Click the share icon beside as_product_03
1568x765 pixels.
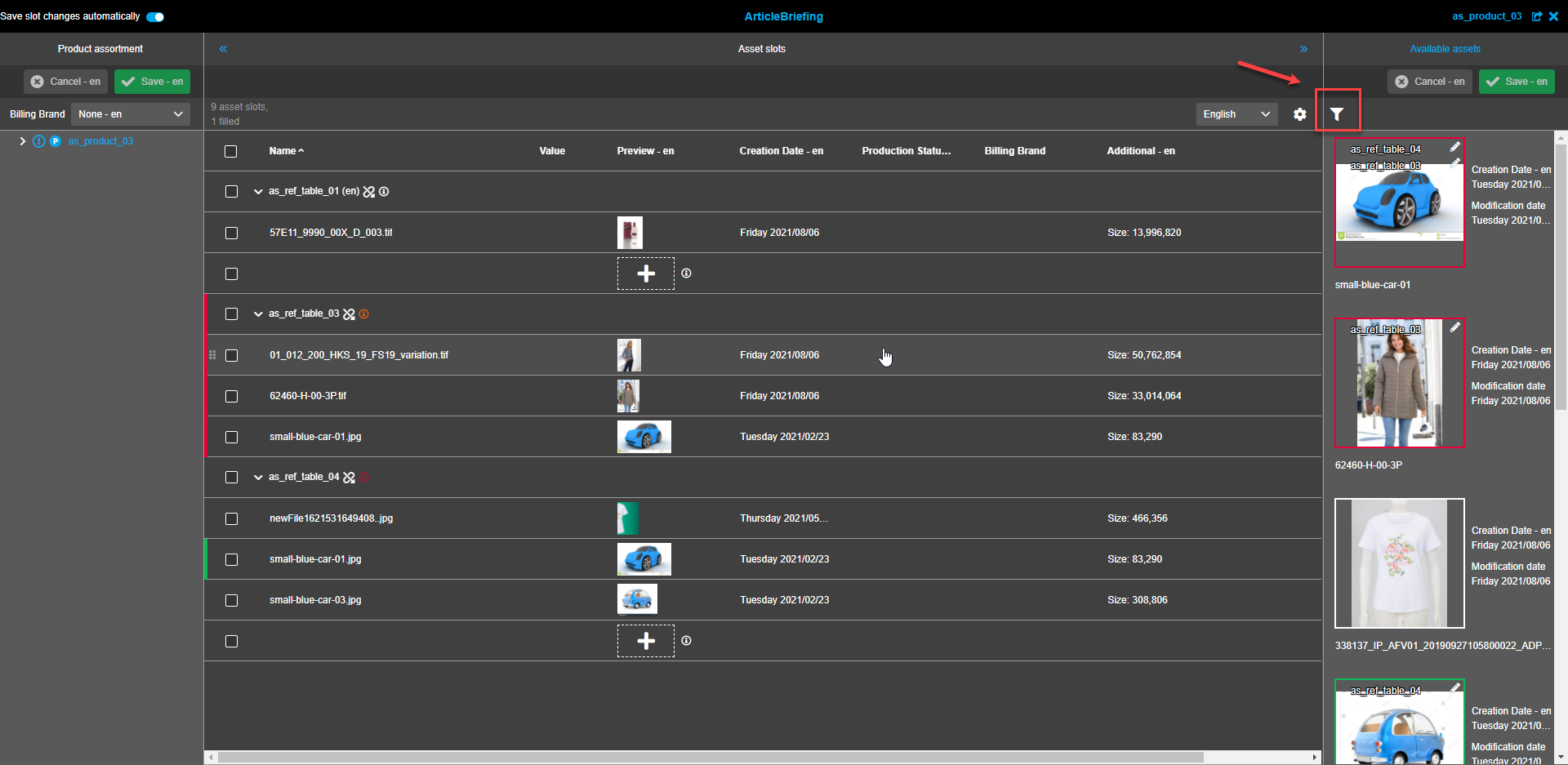[1538, 16]
